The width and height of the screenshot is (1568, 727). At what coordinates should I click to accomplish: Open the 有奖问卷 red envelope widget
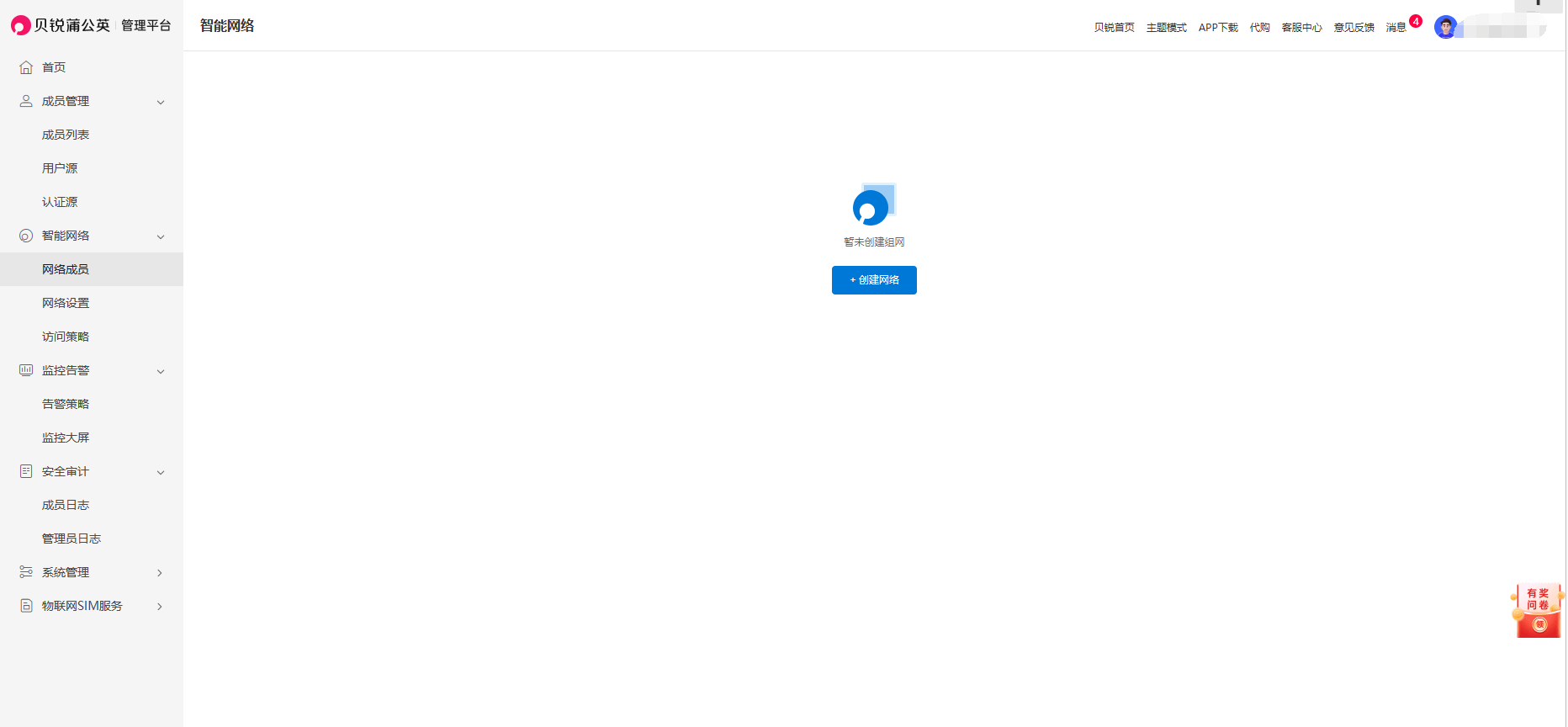click(1538, 611)
